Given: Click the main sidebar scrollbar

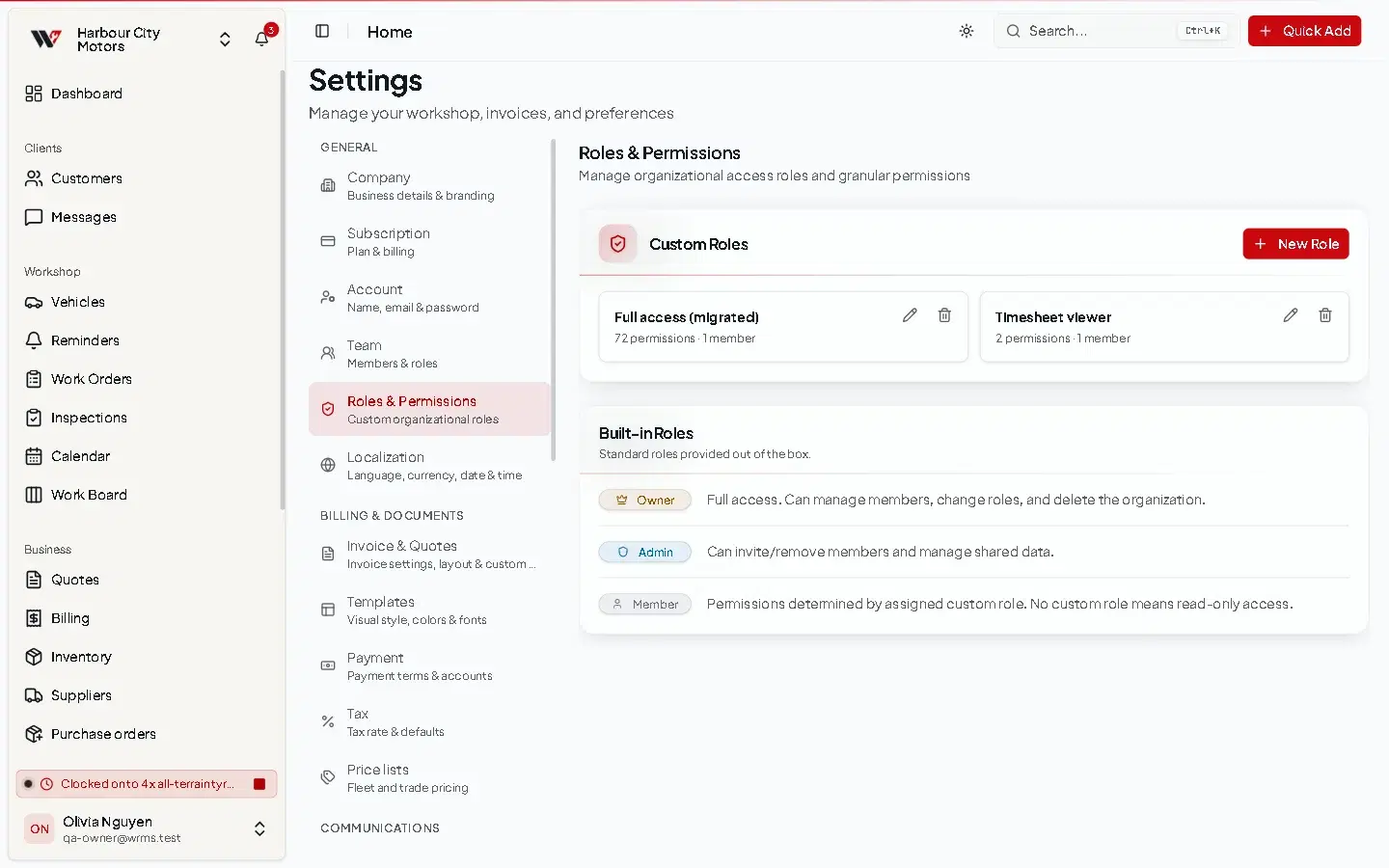Looking at the screenshot, I should click(283, 289).
